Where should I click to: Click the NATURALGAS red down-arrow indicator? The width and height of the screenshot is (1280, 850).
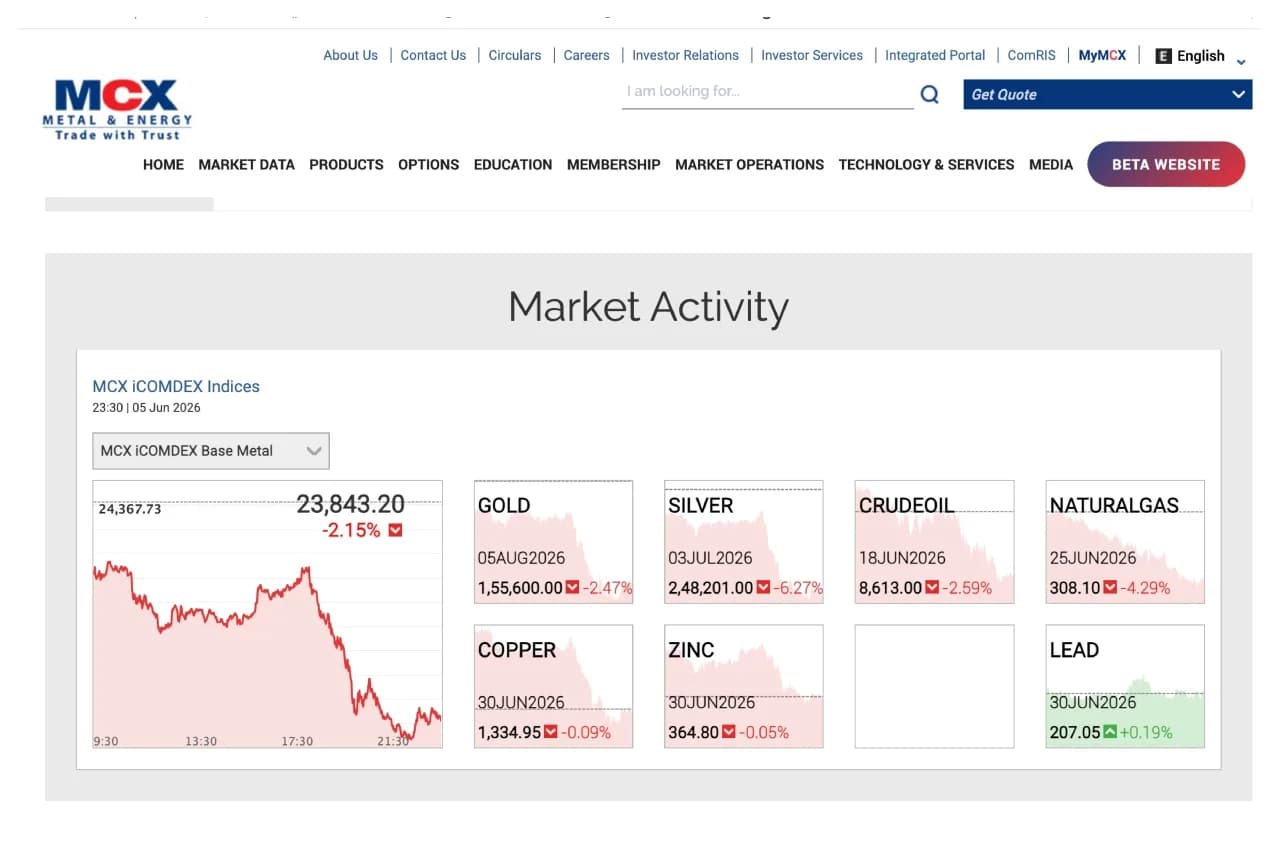(x=1110, y=588)
